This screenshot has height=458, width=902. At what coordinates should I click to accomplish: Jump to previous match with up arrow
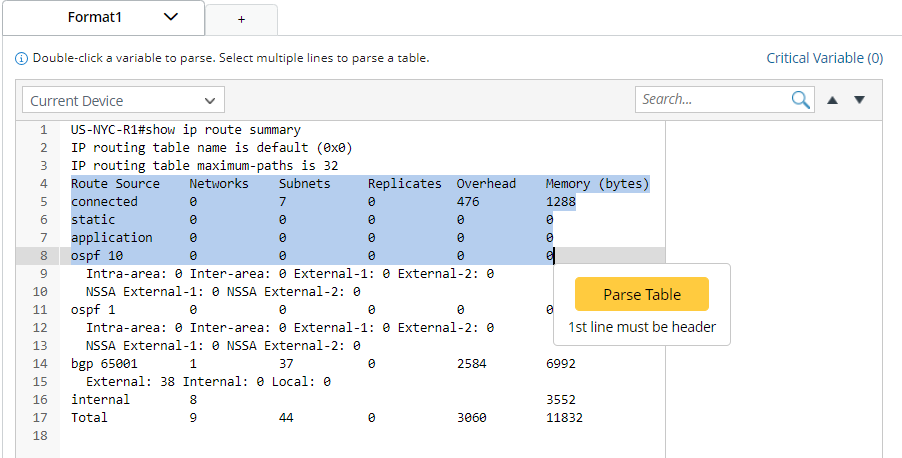tap(832, 100)
